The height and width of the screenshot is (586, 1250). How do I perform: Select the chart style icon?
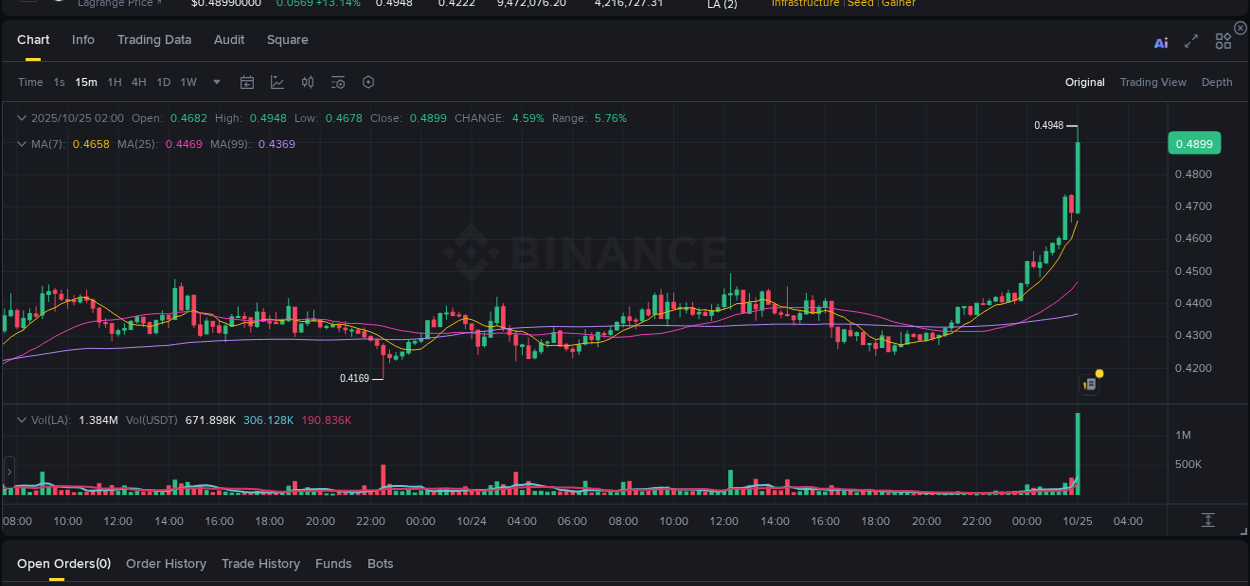tap(277, 82)
